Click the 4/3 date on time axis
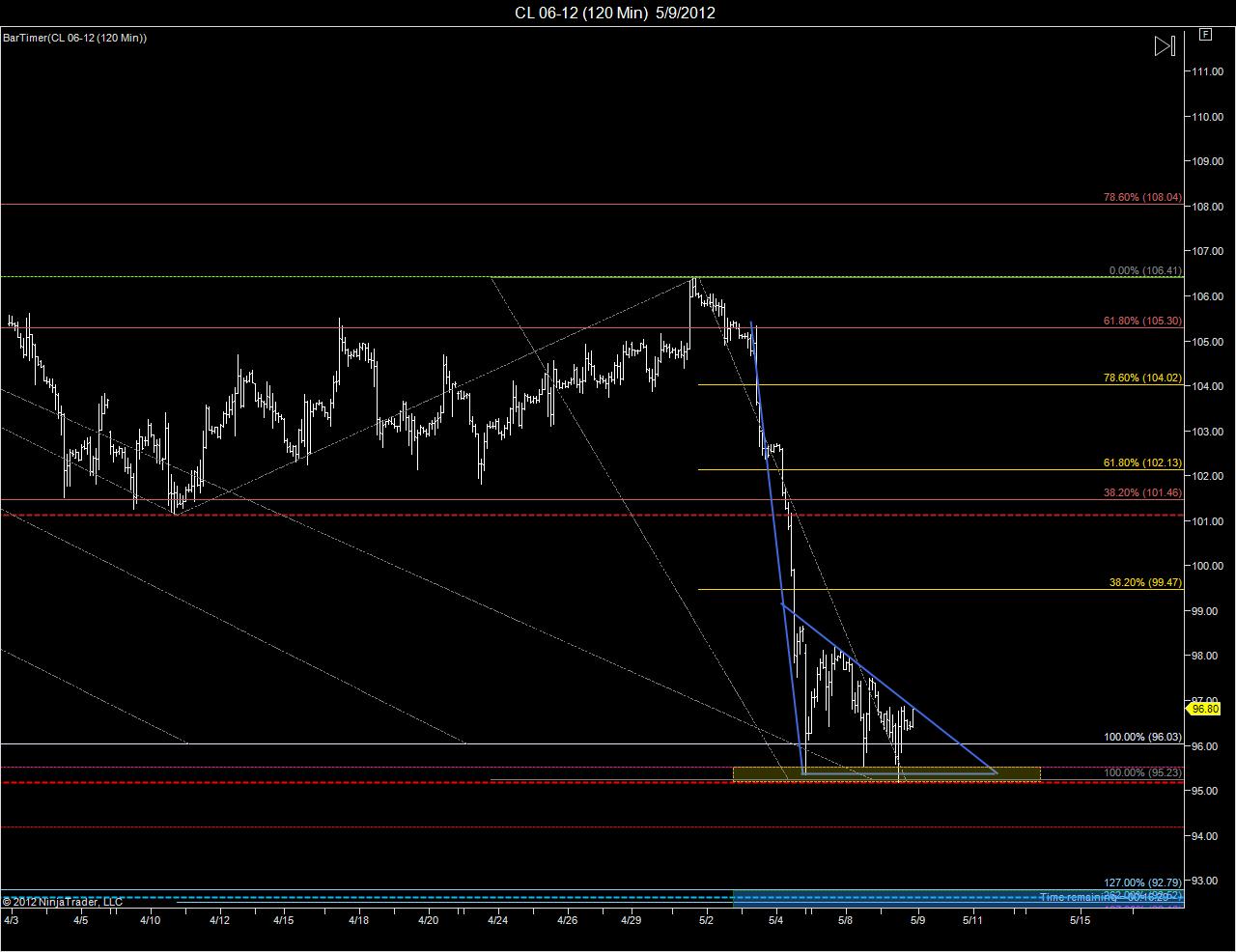This screenshot has width=1236, height=952. point(12,920)
